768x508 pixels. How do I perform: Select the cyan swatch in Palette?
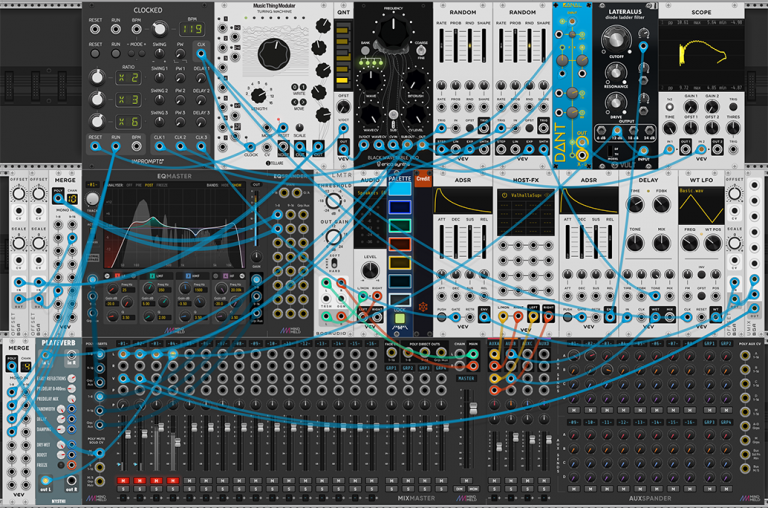pos(400,189)
